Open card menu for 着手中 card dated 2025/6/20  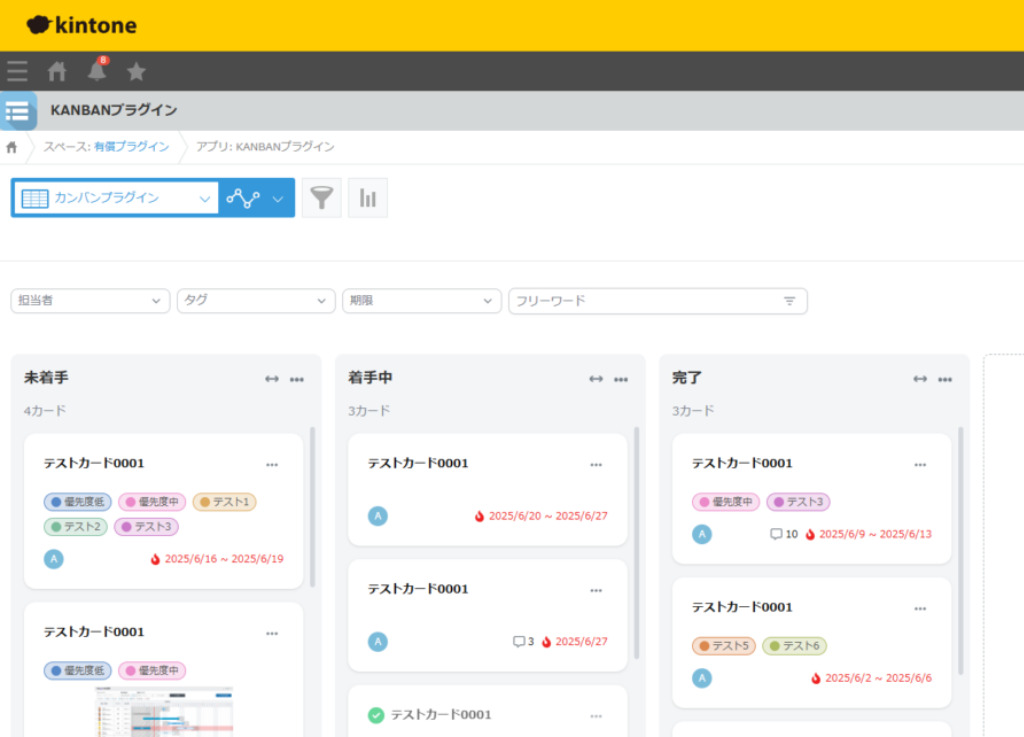pos(596,465)
